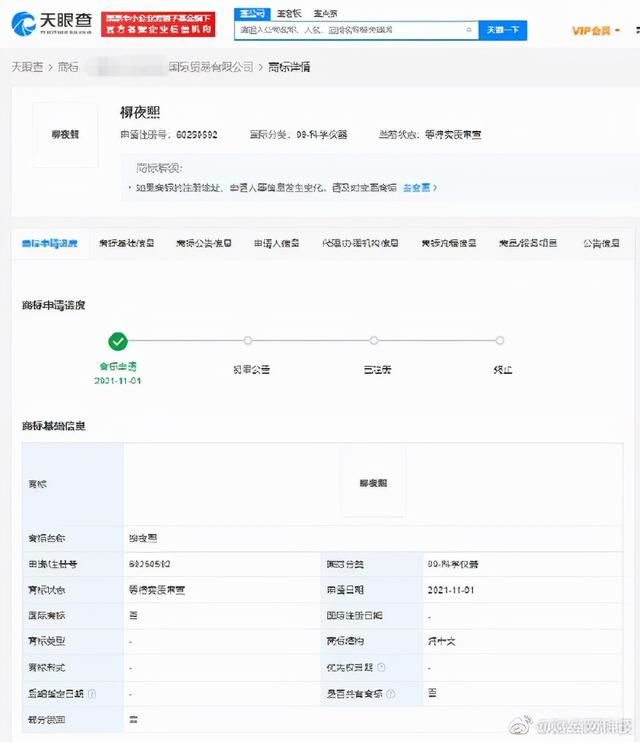
Task: Click the Tianyancha logo in header
Action: coord(52,24)
